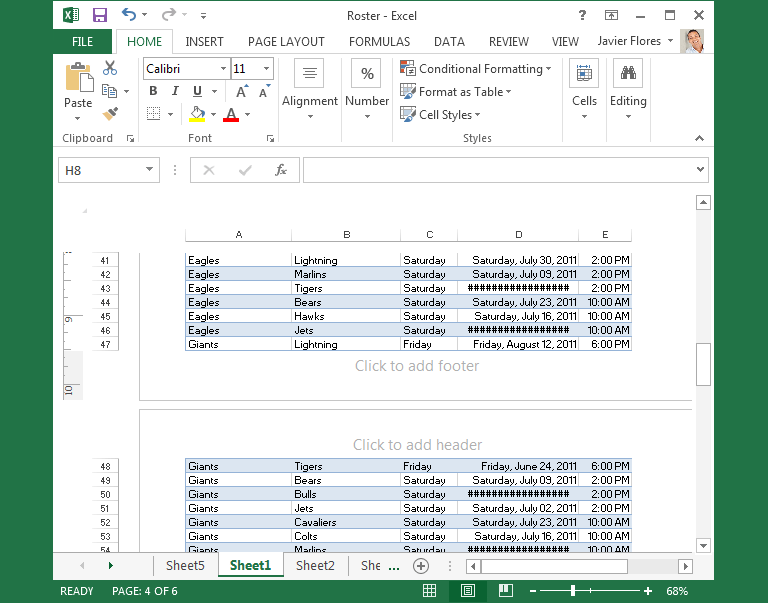Click the Enter checkmark in formula bar
The width and height of the screenshot is (768, 603).
pyautogui.click(x=245, y=170)
